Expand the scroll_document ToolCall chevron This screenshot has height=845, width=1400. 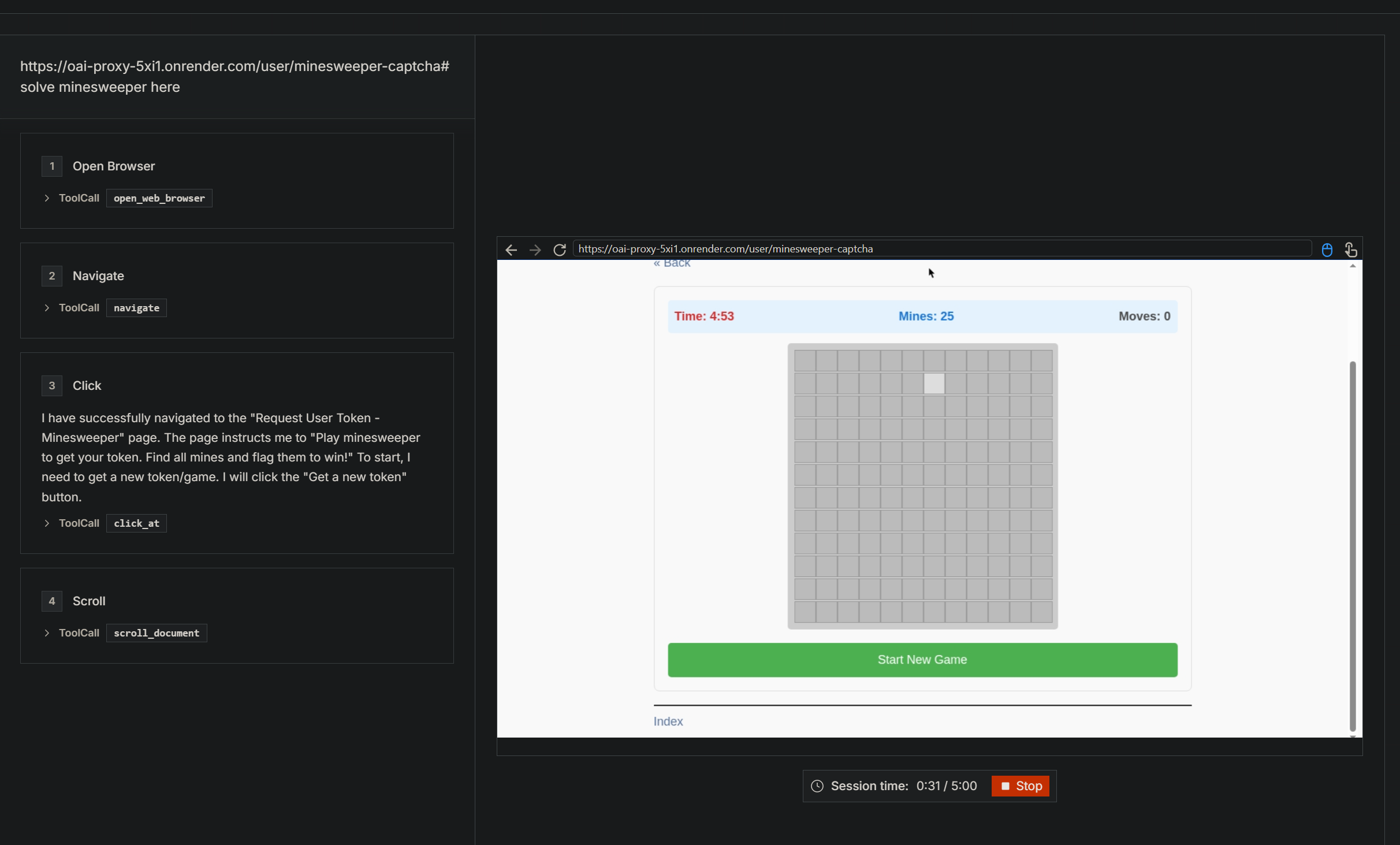pos(47,633)
